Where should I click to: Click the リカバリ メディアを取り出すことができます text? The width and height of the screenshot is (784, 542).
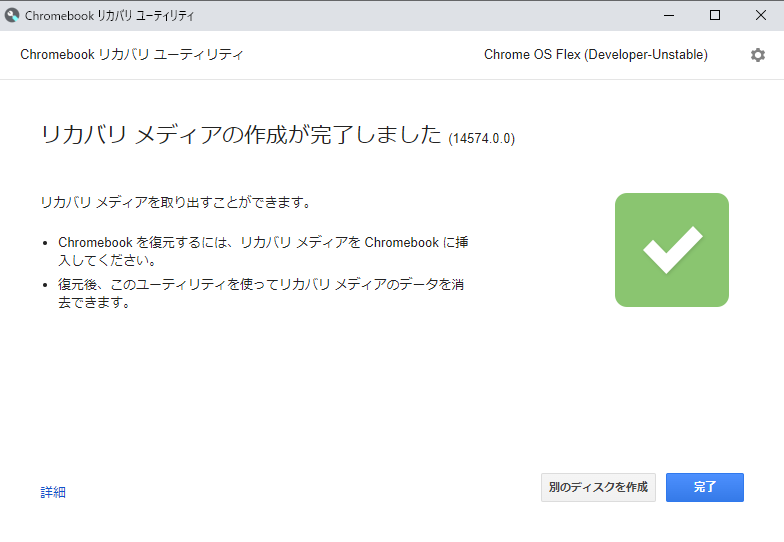pos(176,202)
